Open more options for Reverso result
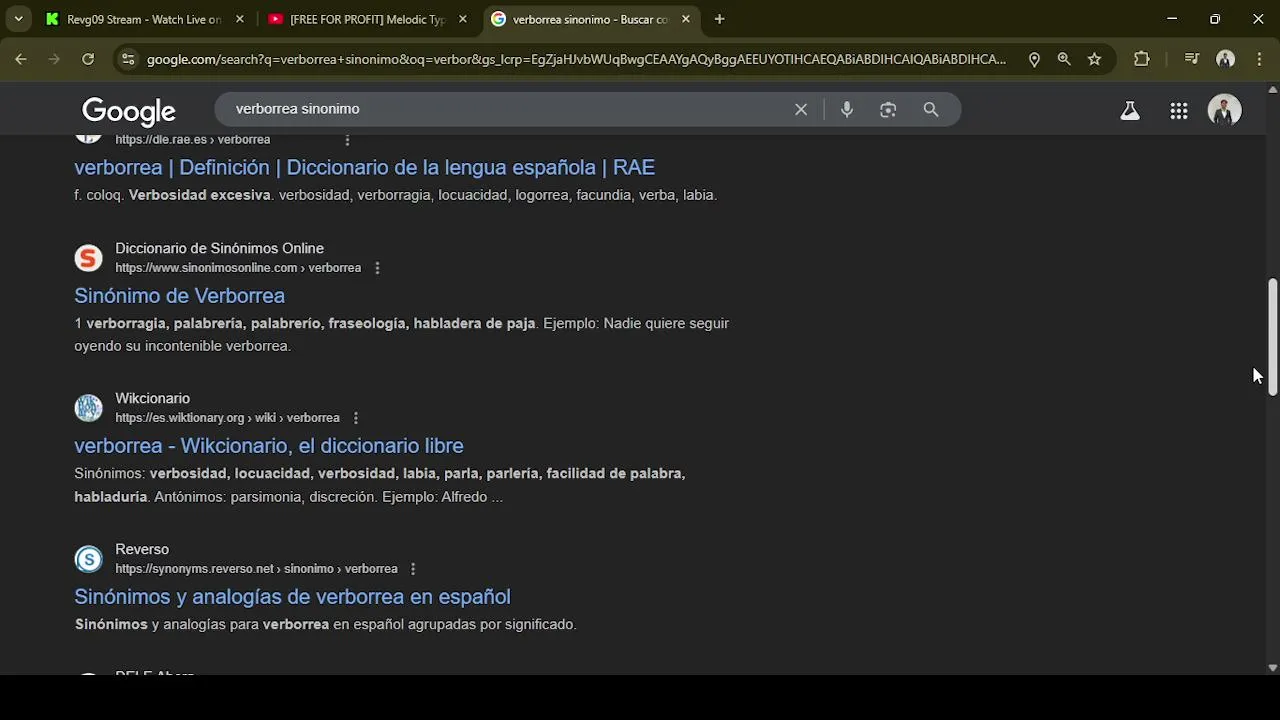 (413, 569)
